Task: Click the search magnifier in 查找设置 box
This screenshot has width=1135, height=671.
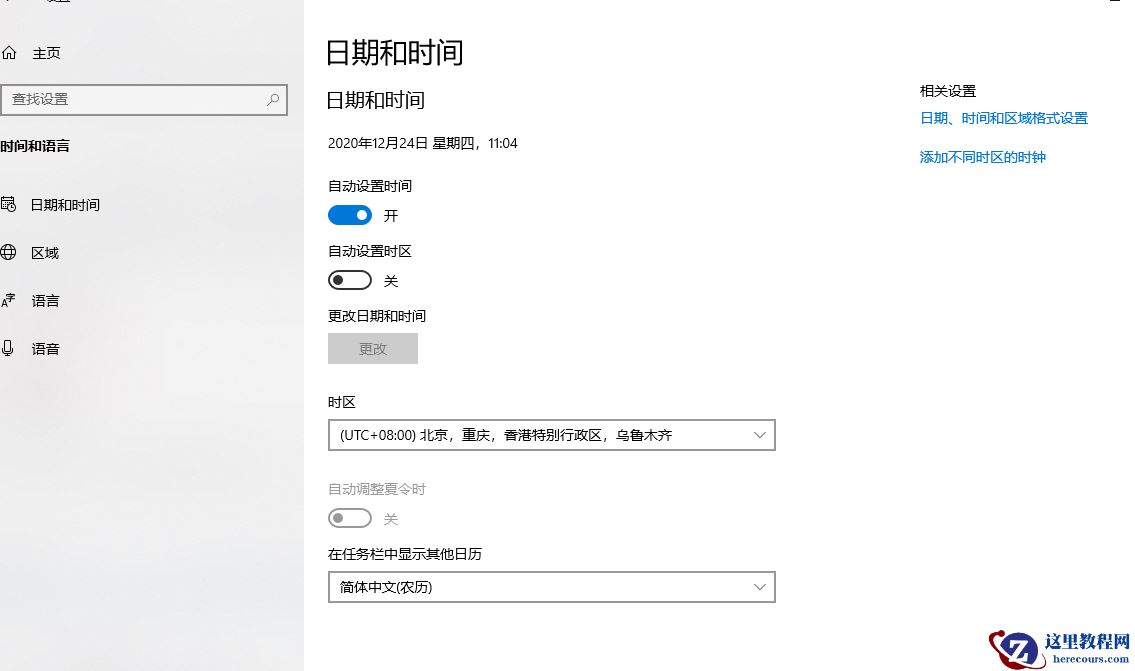Action: (272, 100)
